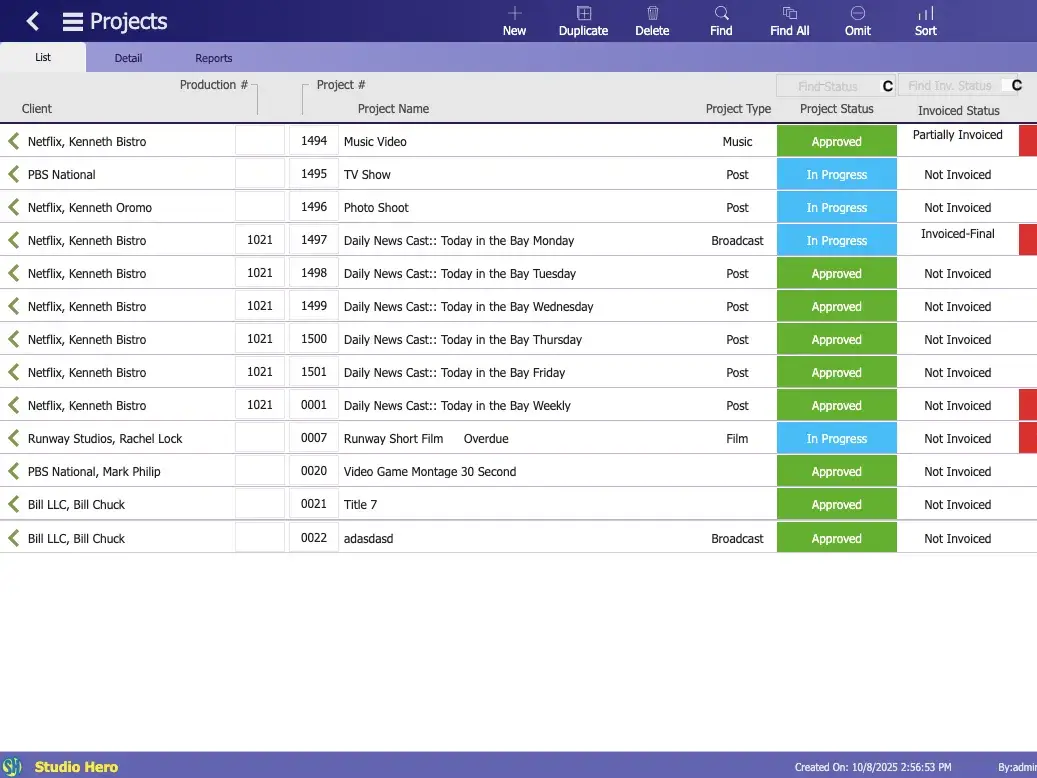Click the Client column header
1037x778 pixels.
[36, 108]
